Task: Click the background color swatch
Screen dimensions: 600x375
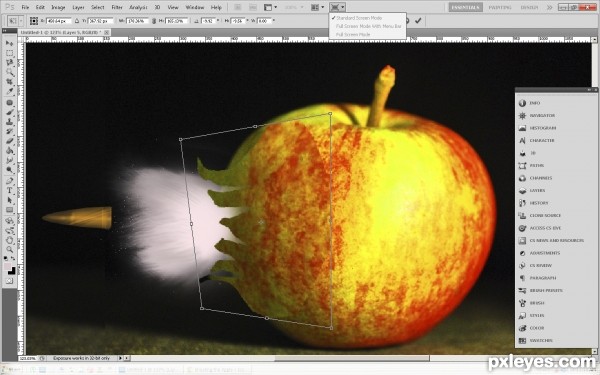Action: coord(12,271)
